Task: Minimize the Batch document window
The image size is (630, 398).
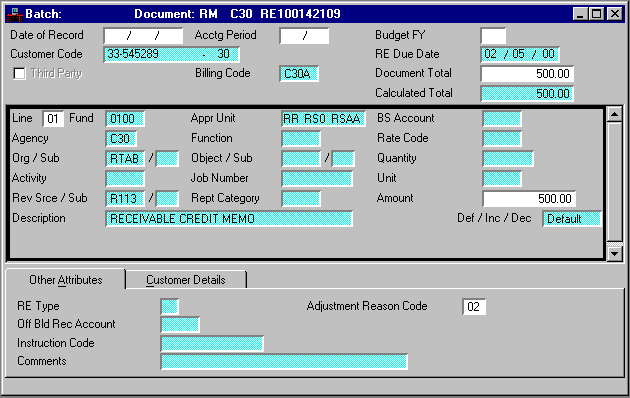Action: pos(580,14)
